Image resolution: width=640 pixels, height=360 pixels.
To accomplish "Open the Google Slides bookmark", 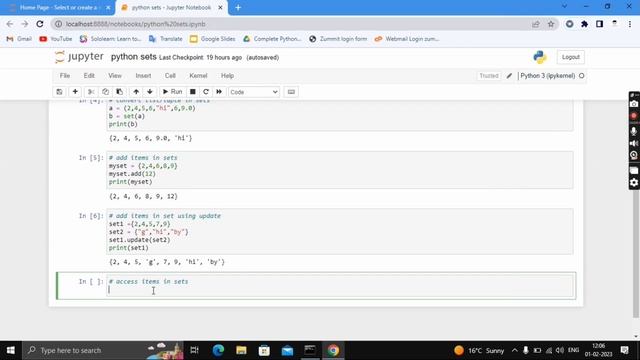I will pyautogui.click(x=213, y=39).
